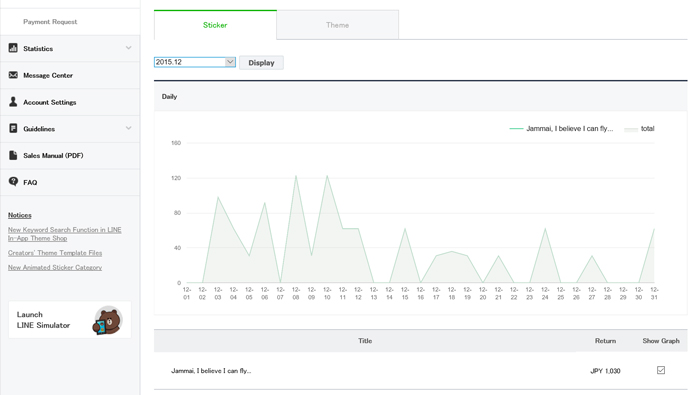Click the Message Center envelope icon
696x395 pixels.
13,75
